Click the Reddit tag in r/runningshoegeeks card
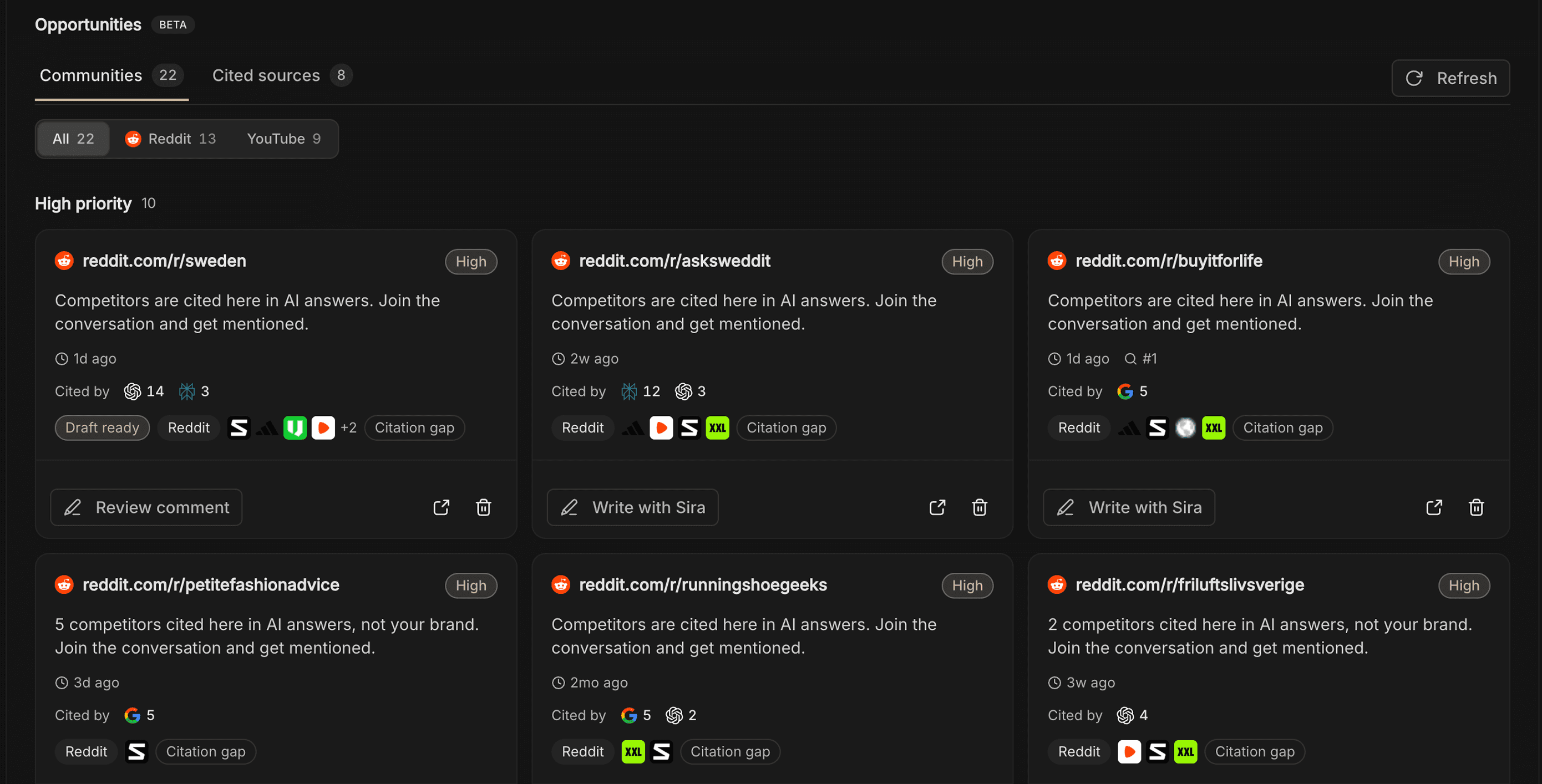This screenshot has width=1542, height=784. 582,752
